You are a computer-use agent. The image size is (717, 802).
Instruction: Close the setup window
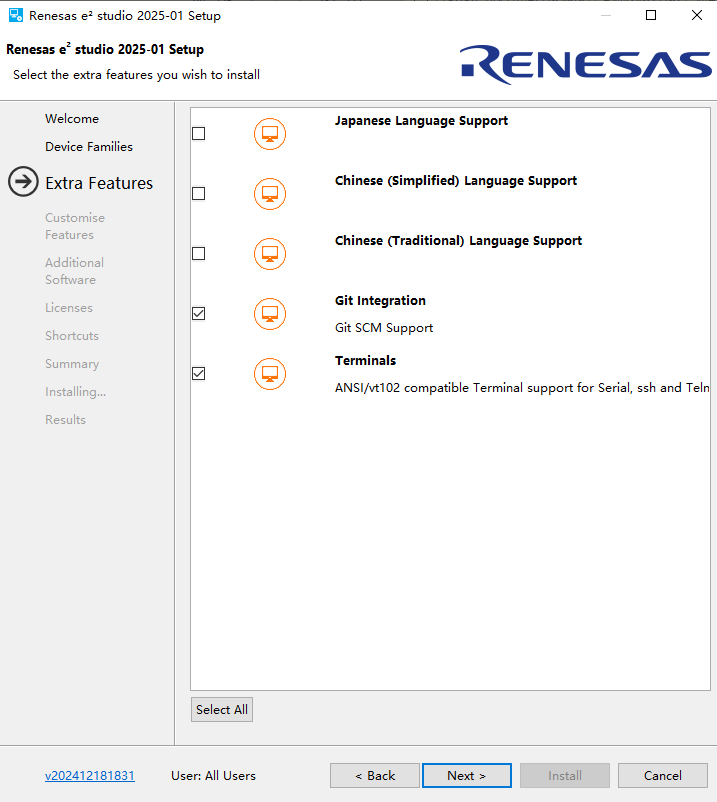(697, 15)
